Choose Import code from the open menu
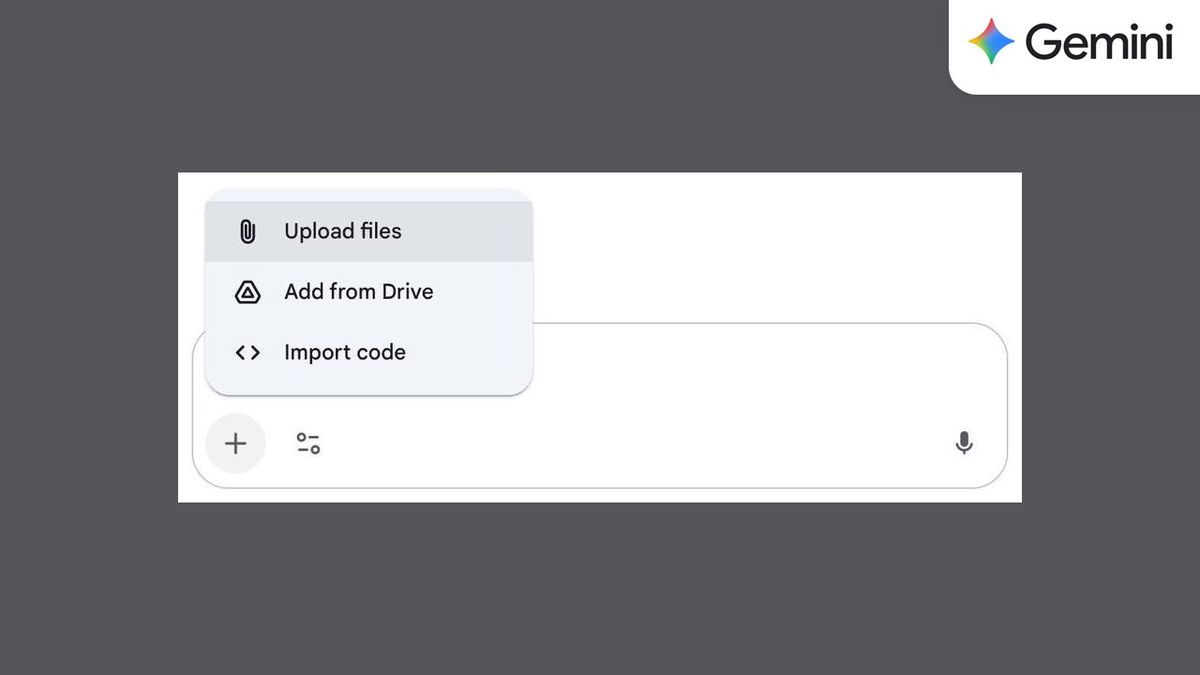The image size is (1200, 675). [x=345, y=352]
